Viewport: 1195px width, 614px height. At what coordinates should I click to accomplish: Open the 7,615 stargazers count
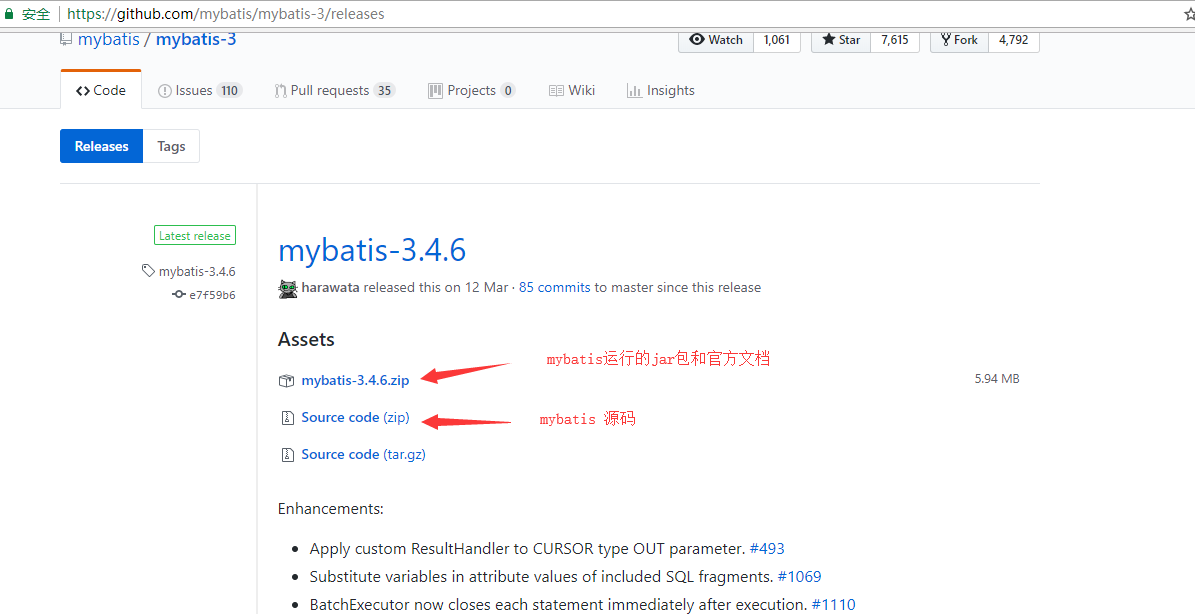[895, 40]
